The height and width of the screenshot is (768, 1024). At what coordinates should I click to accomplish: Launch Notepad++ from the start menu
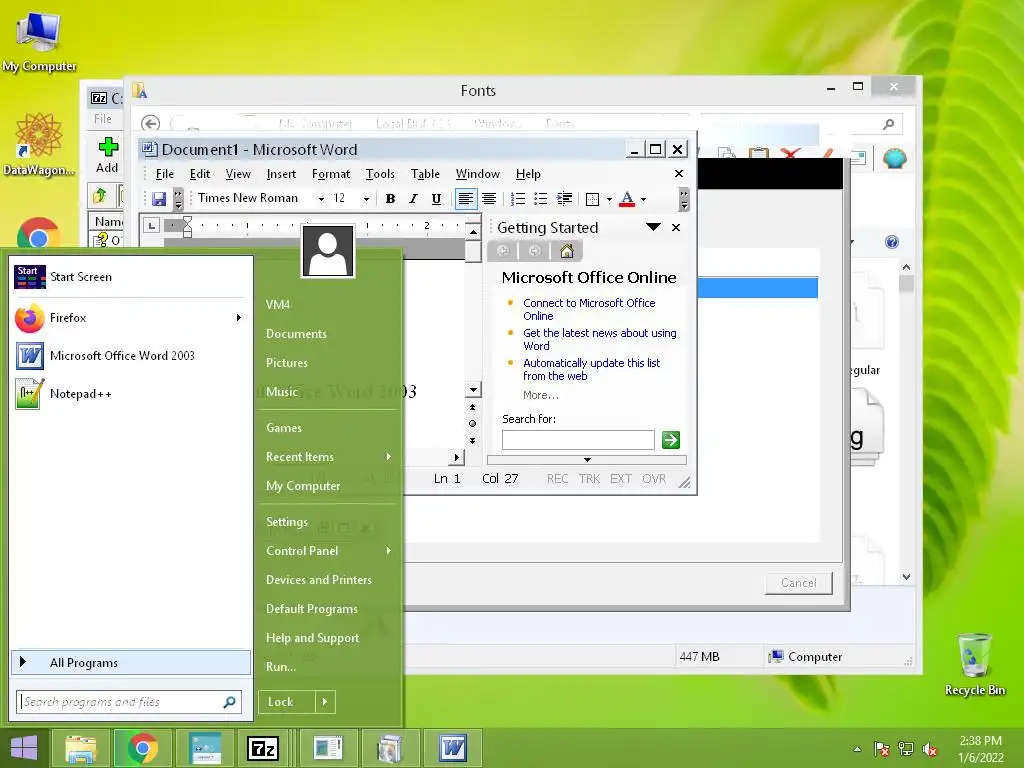coord(131,394)
